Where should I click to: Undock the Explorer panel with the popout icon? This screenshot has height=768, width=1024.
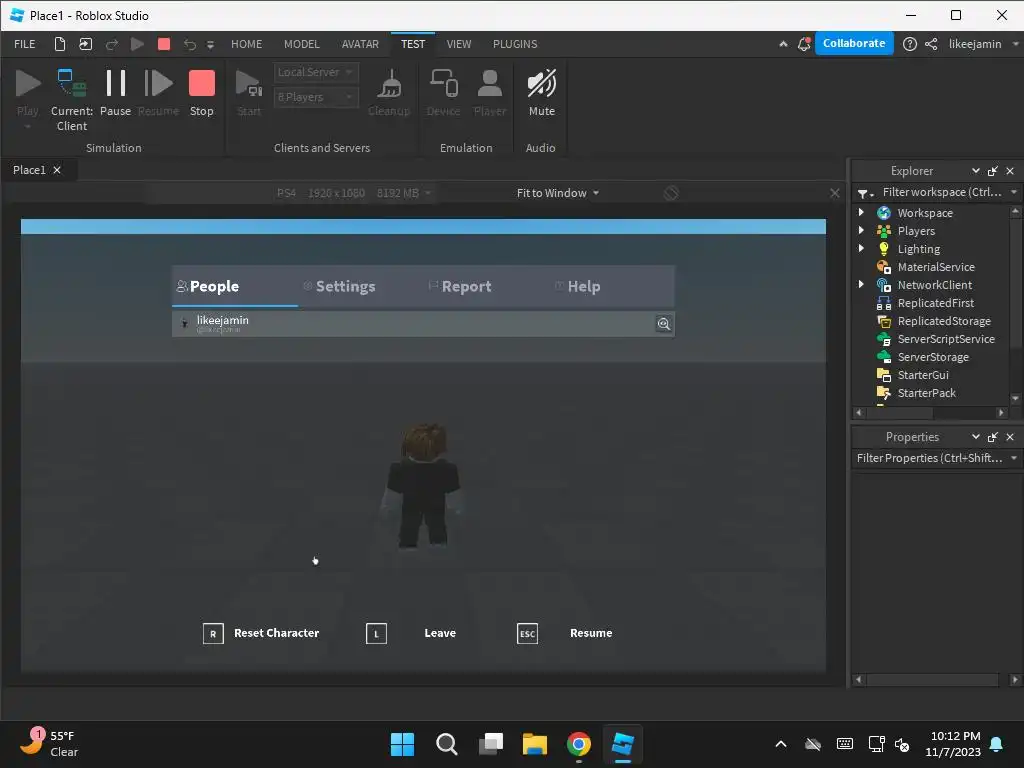click(x=993, y=171)
